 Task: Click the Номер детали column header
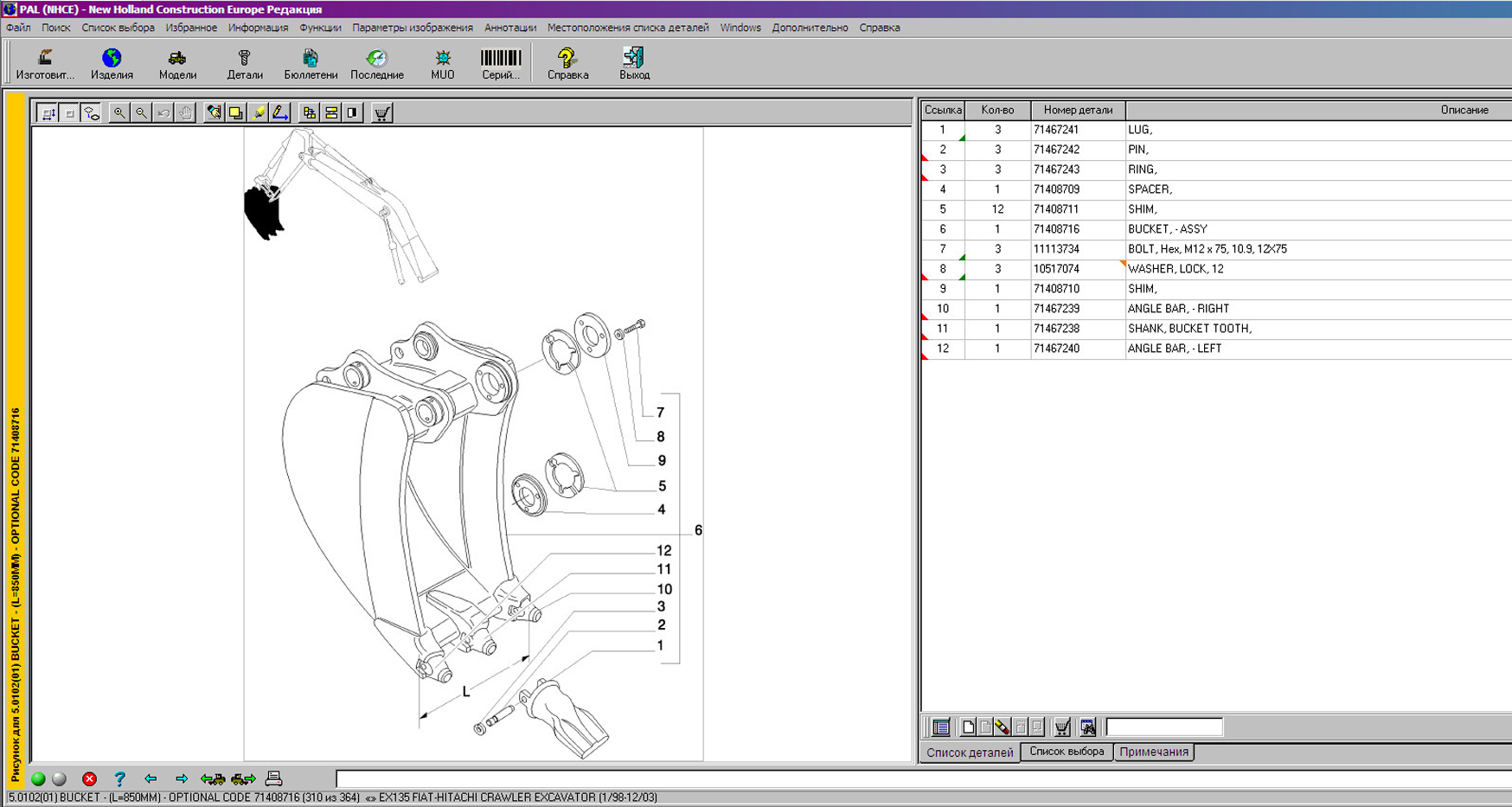point(1077,110)
